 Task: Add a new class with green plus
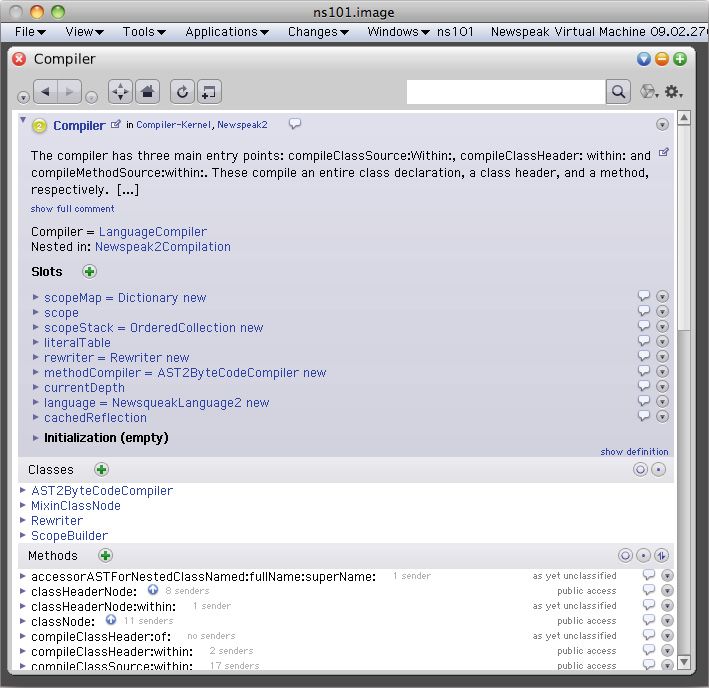coord(101,470)
